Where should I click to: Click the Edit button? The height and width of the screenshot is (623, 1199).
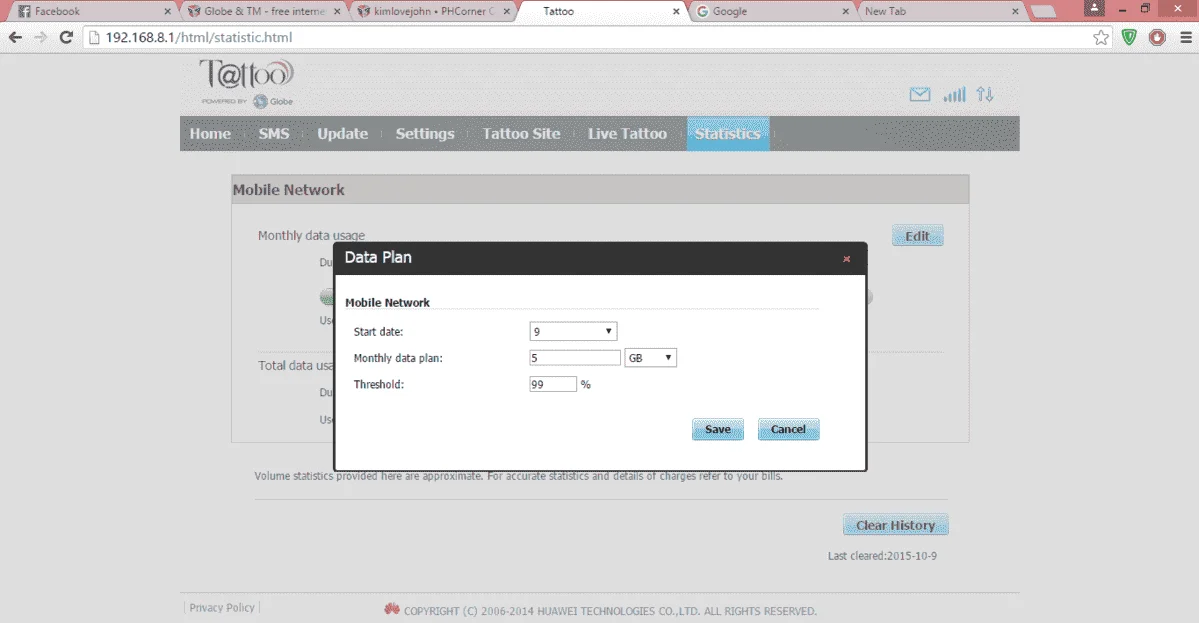pos(918,236)
